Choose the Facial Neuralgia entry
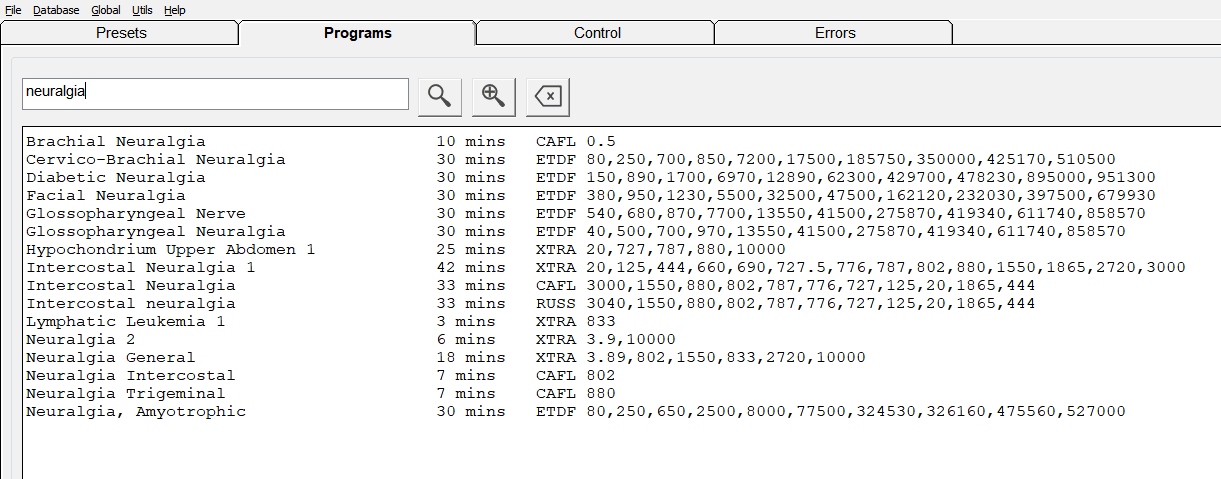Screen dimensions: 1221x479 coord(106,195)
